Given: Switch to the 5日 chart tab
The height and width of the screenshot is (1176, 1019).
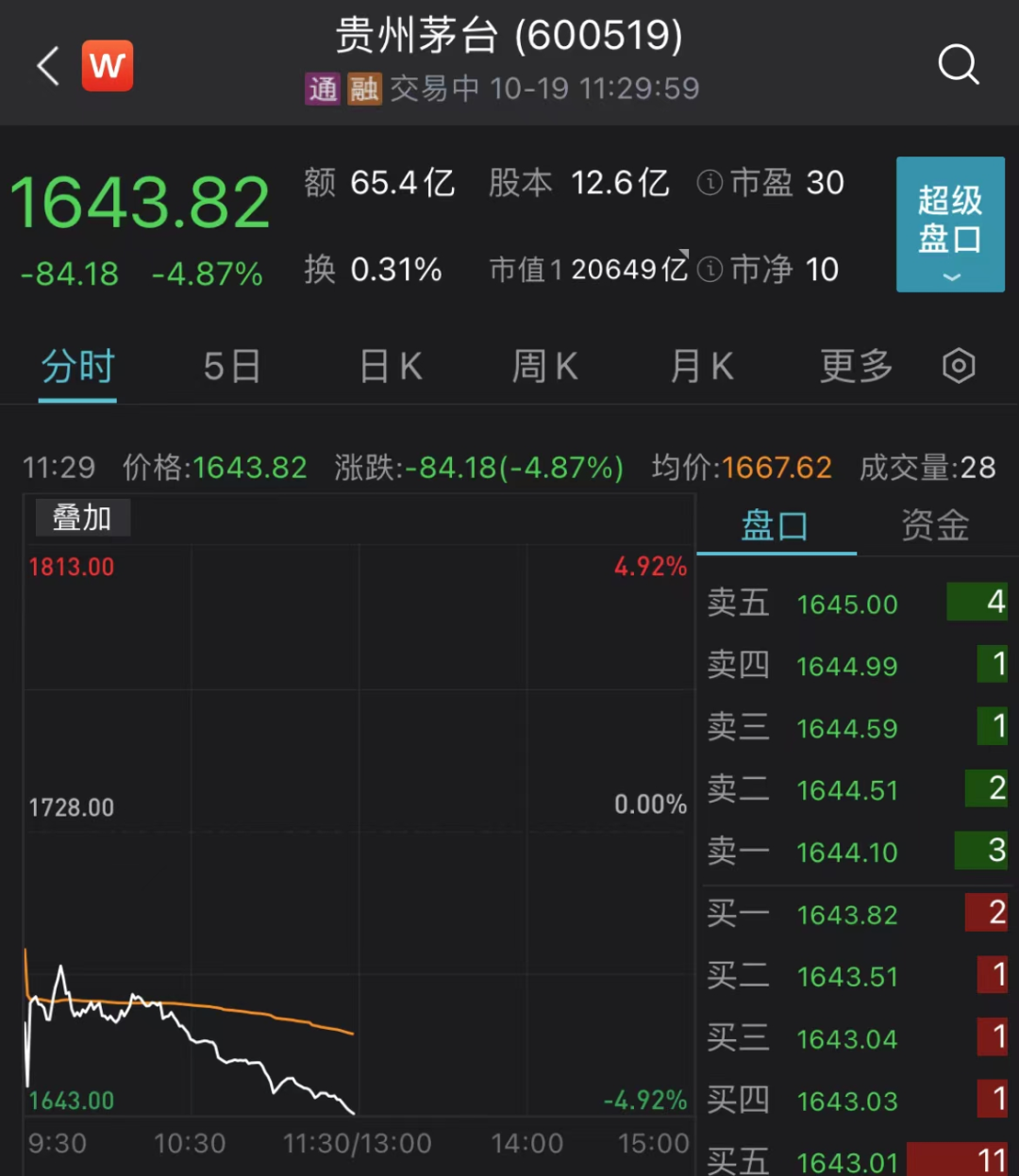Looking at the screenshot, I should pyautogui.click(x=232, y=366).
